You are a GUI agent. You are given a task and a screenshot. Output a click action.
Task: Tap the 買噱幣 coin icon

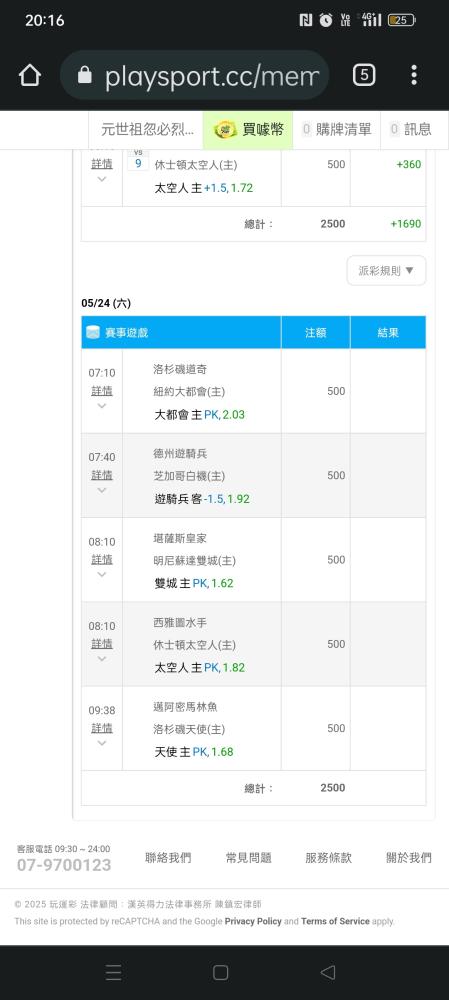pyautogui.click(x=225, y=130)
